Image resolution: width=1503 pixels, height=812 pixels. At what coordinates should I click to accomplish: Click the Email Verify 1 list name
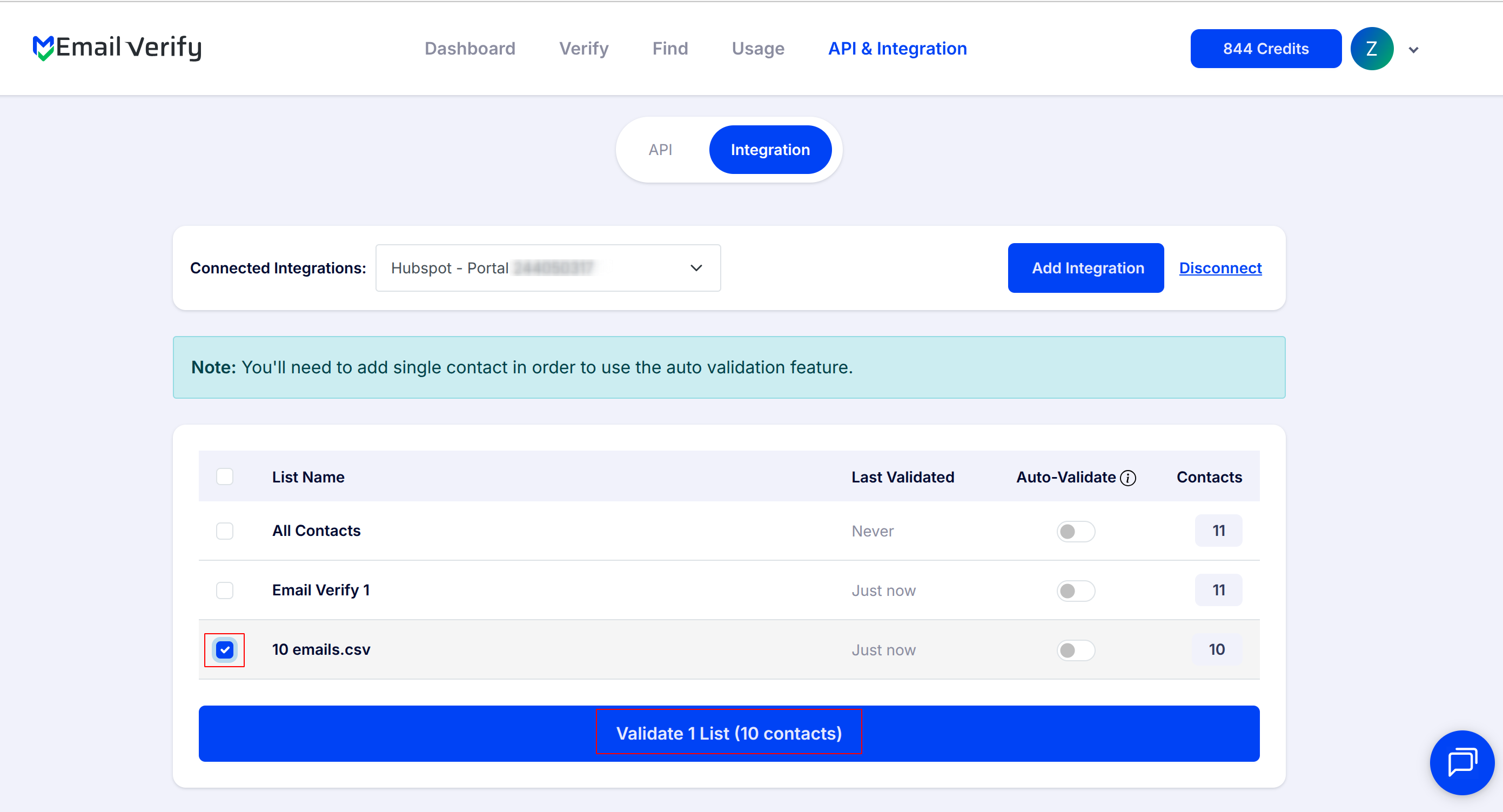coord(321,590)
